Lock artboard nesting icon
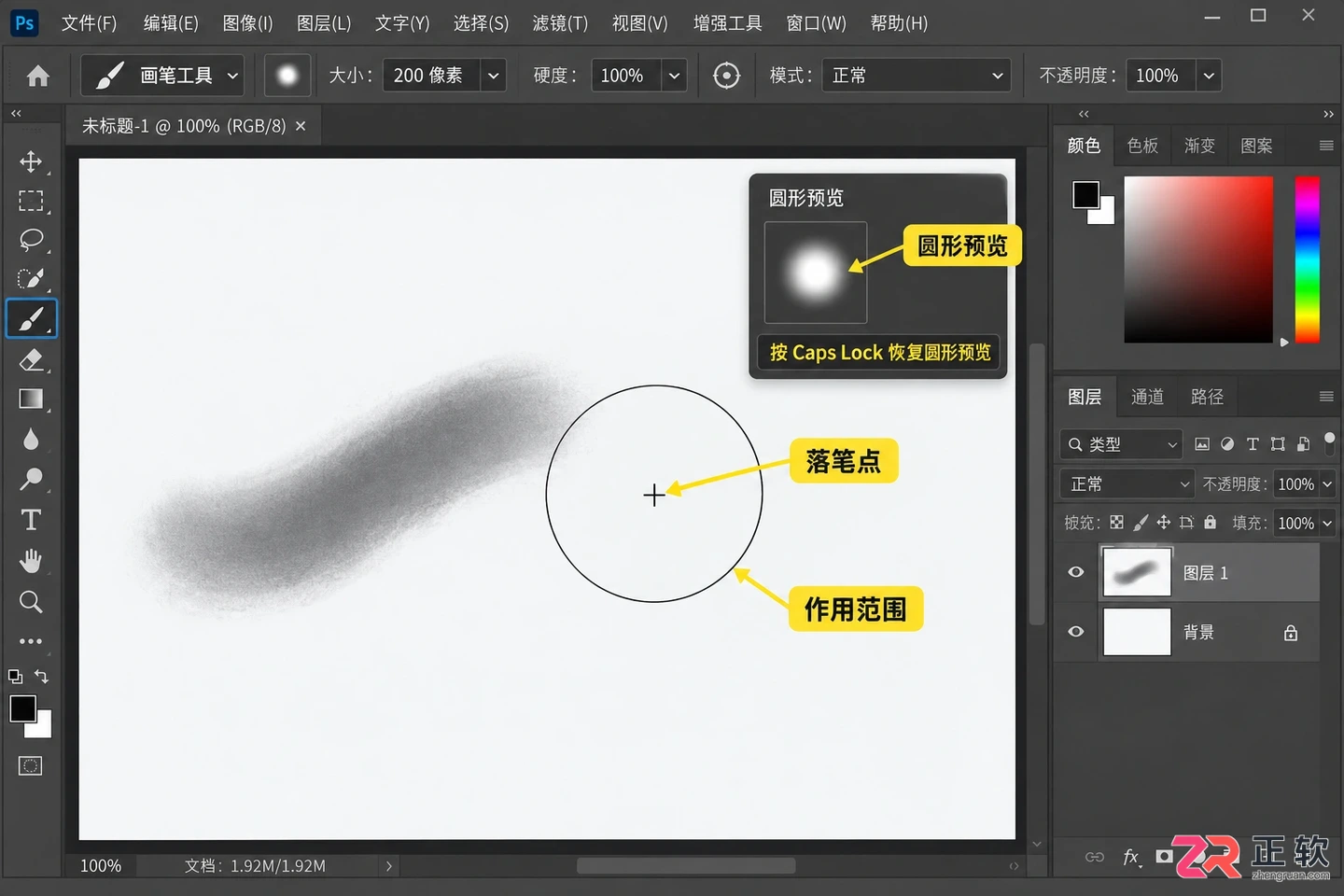 [1186, 523]
